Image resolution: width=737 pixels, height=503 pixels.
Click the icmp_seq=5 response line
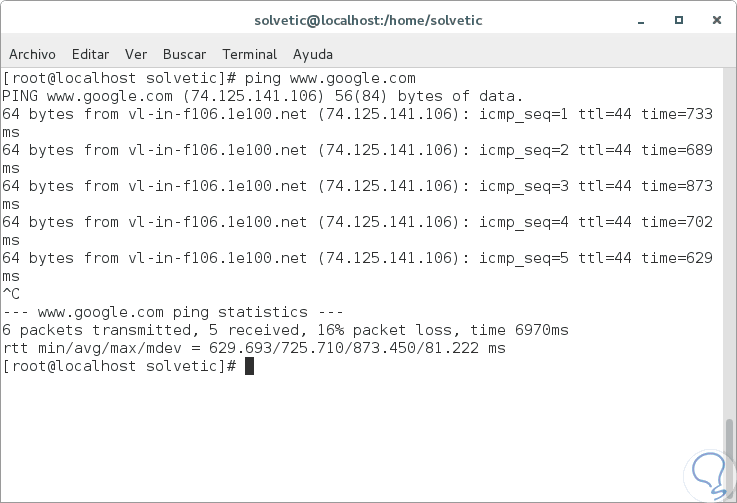click(357, 258)
